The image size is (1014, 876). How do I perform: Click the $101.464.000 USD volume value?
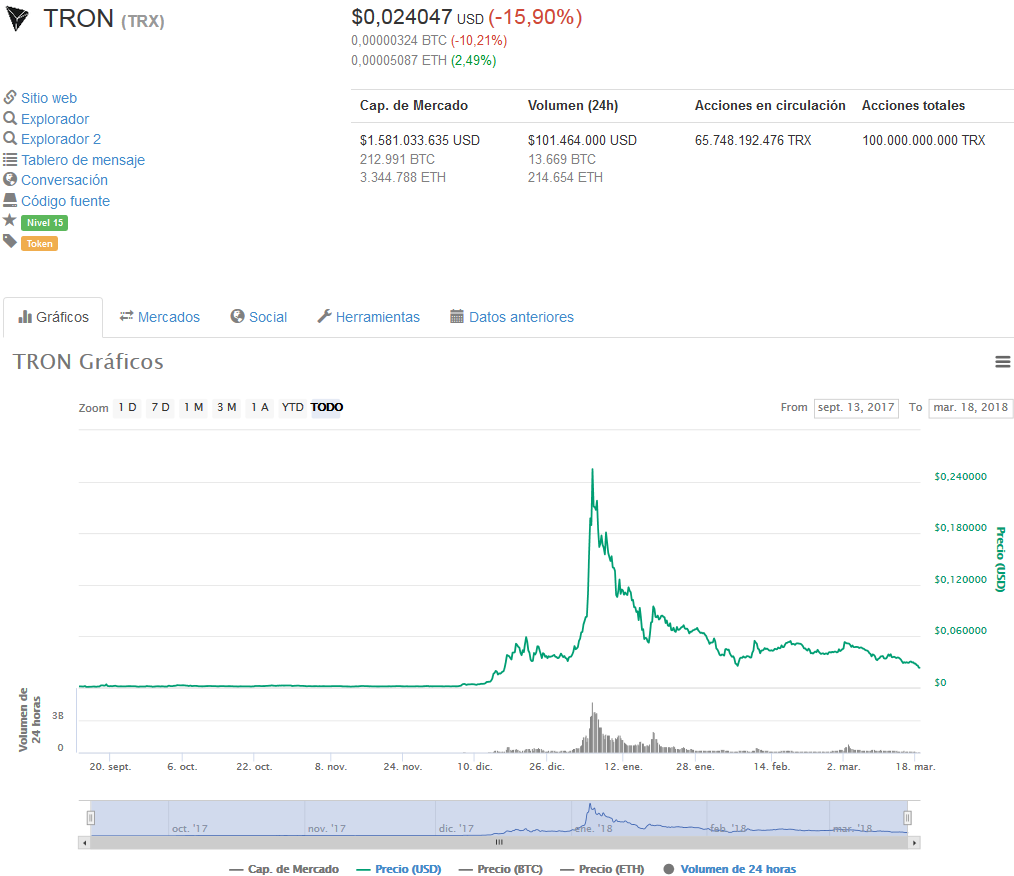582,140
